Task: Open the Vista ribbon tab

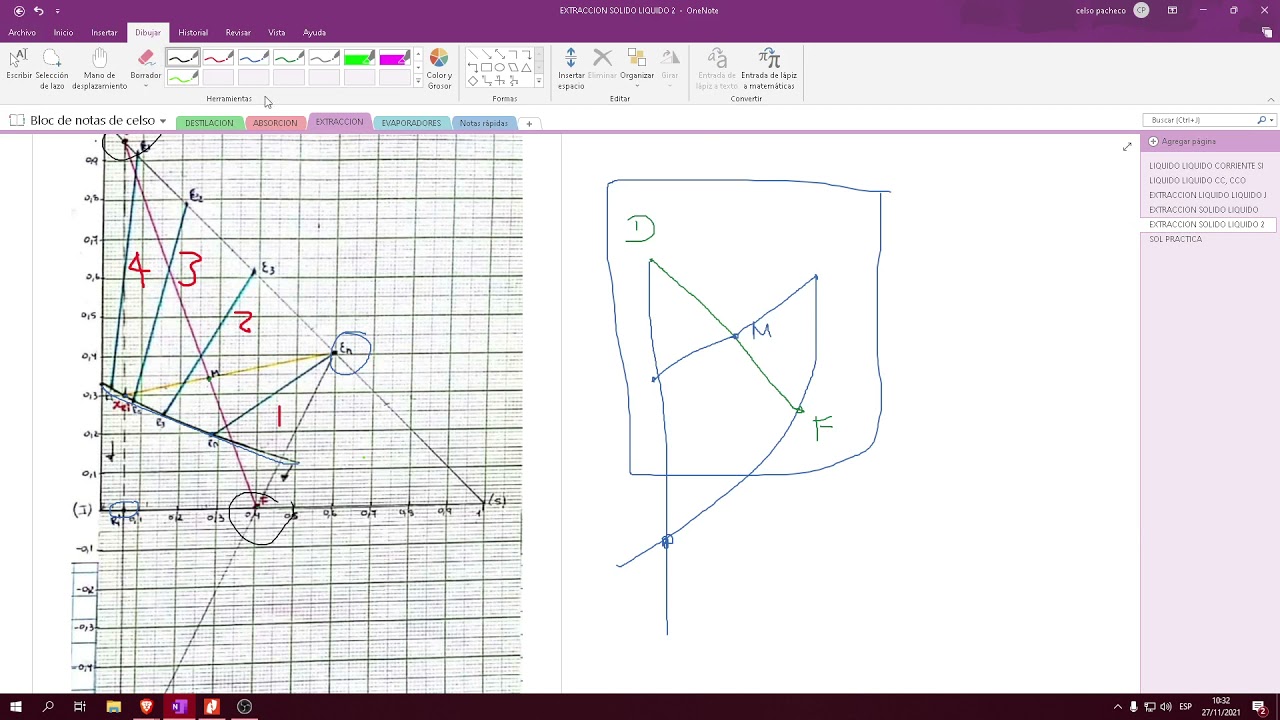Action: (277, 32)
